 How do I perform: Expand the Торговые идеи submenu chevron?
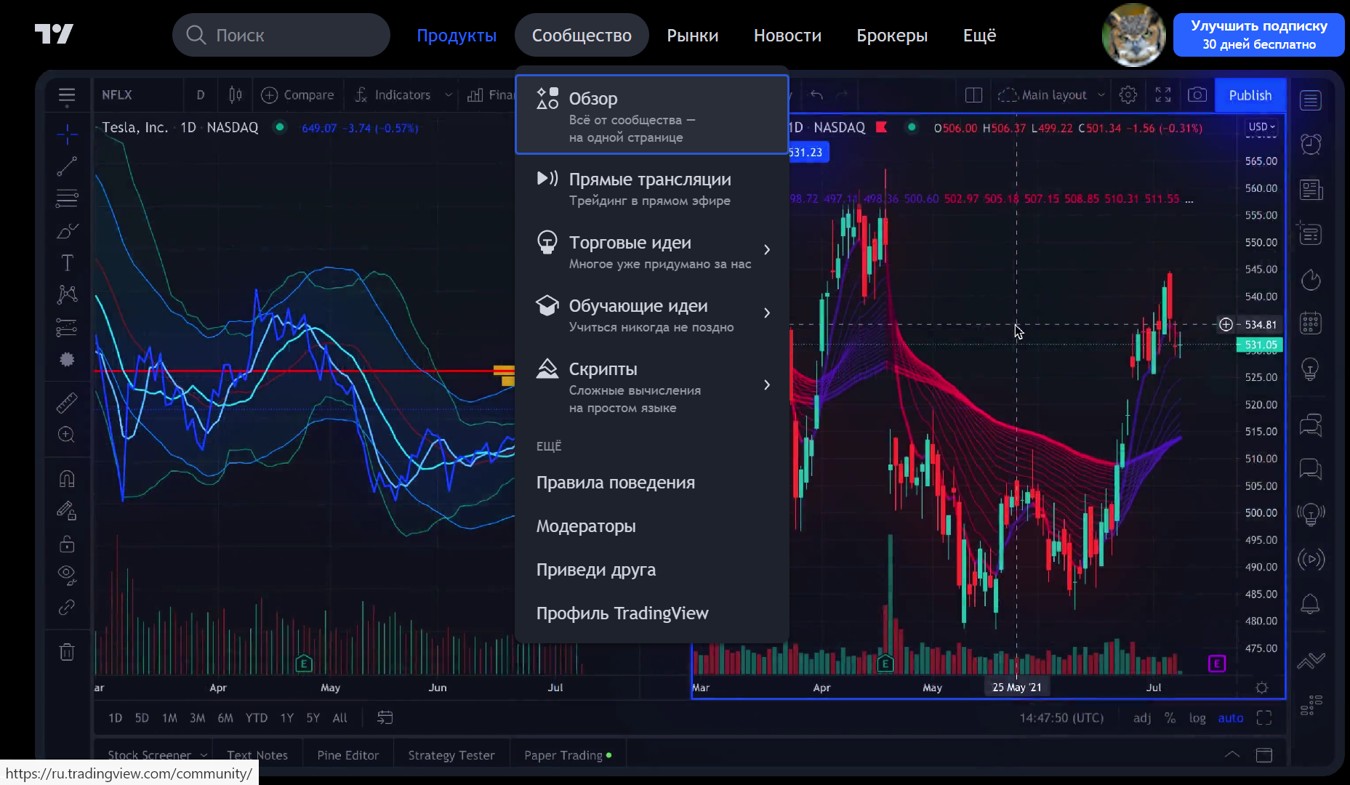coord(767,250)
